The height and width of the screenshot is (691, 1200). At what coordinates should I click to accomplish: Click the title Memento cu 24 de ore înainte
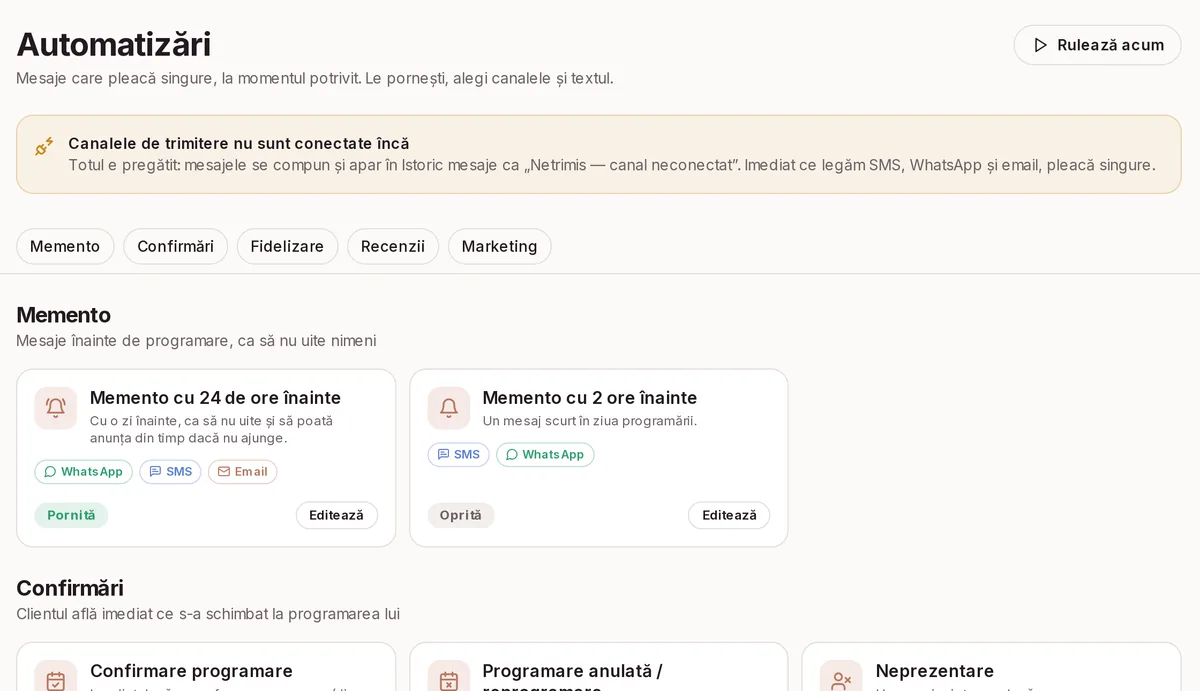tap(216, 398)
